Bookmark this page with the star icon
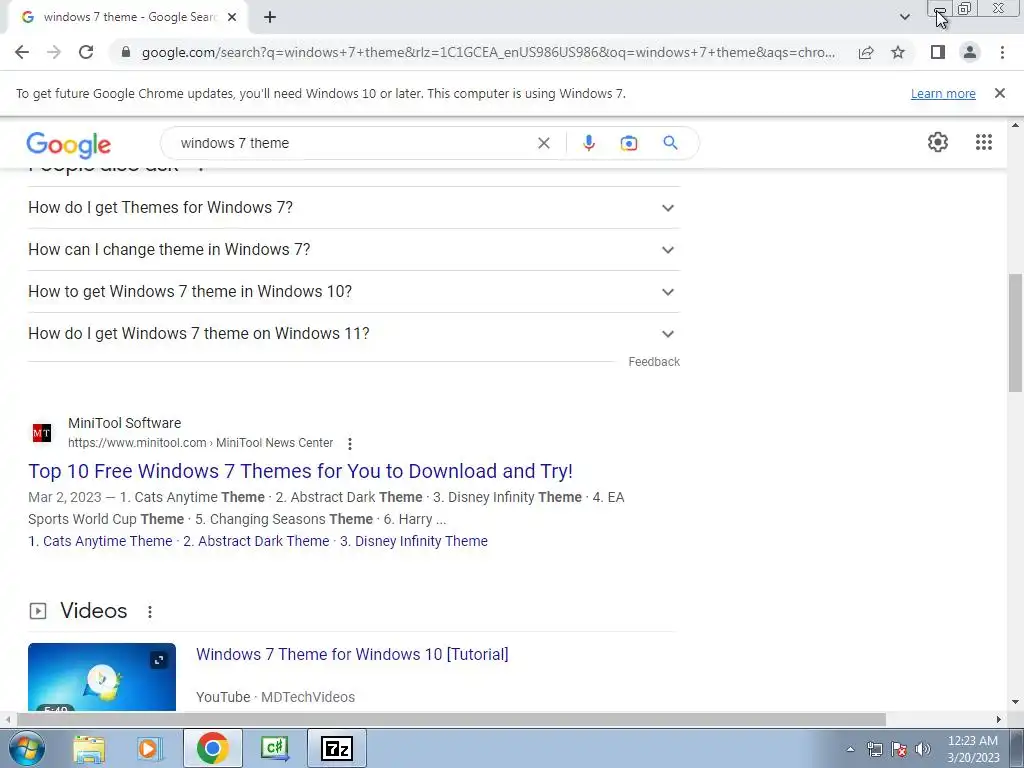This screenshot has height=768, width=1024. 898,52
